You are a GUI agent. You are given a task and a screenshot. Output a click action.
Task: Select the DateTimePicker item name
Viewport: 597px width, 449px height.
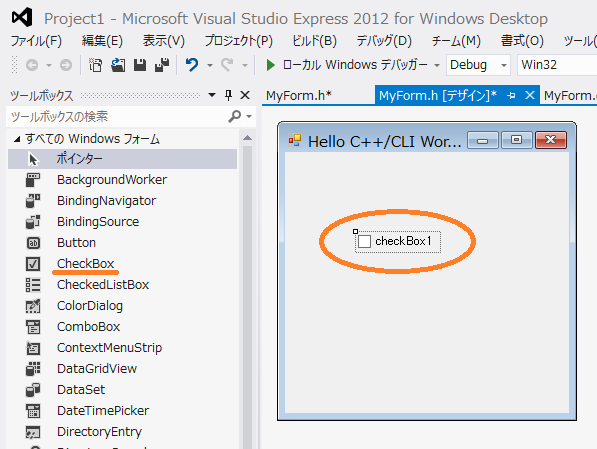(103, 411)
